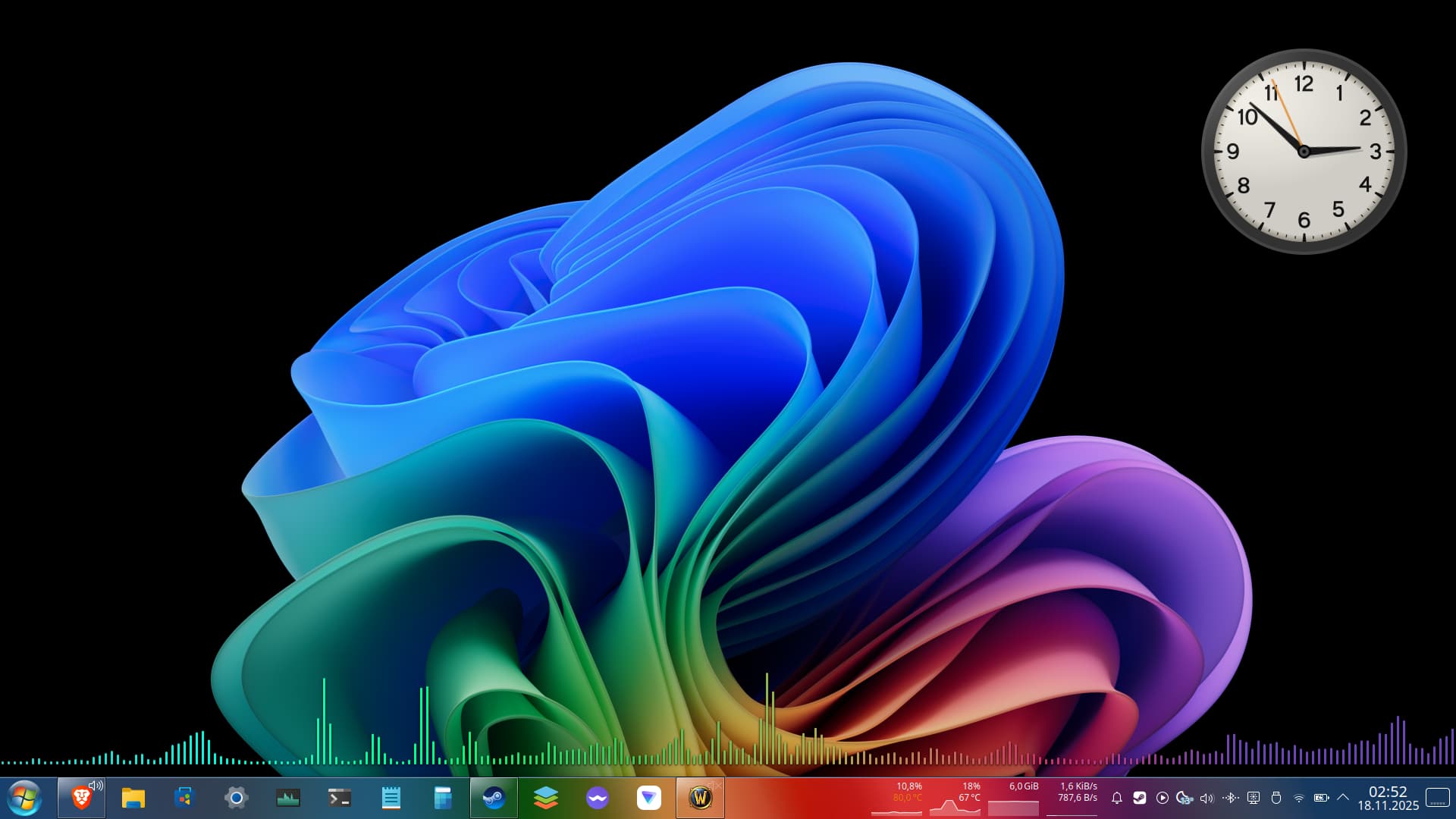Click the Show Desktop button
This screenshot has height=819, width=1456.
[1437, 798]
